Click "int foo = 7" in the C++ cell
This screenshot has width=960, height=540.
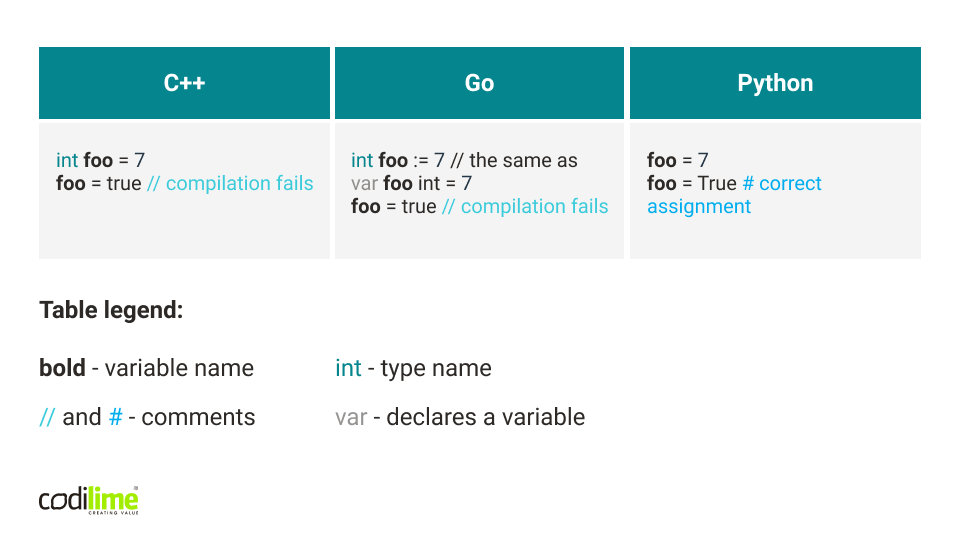[x=101, y=160]
